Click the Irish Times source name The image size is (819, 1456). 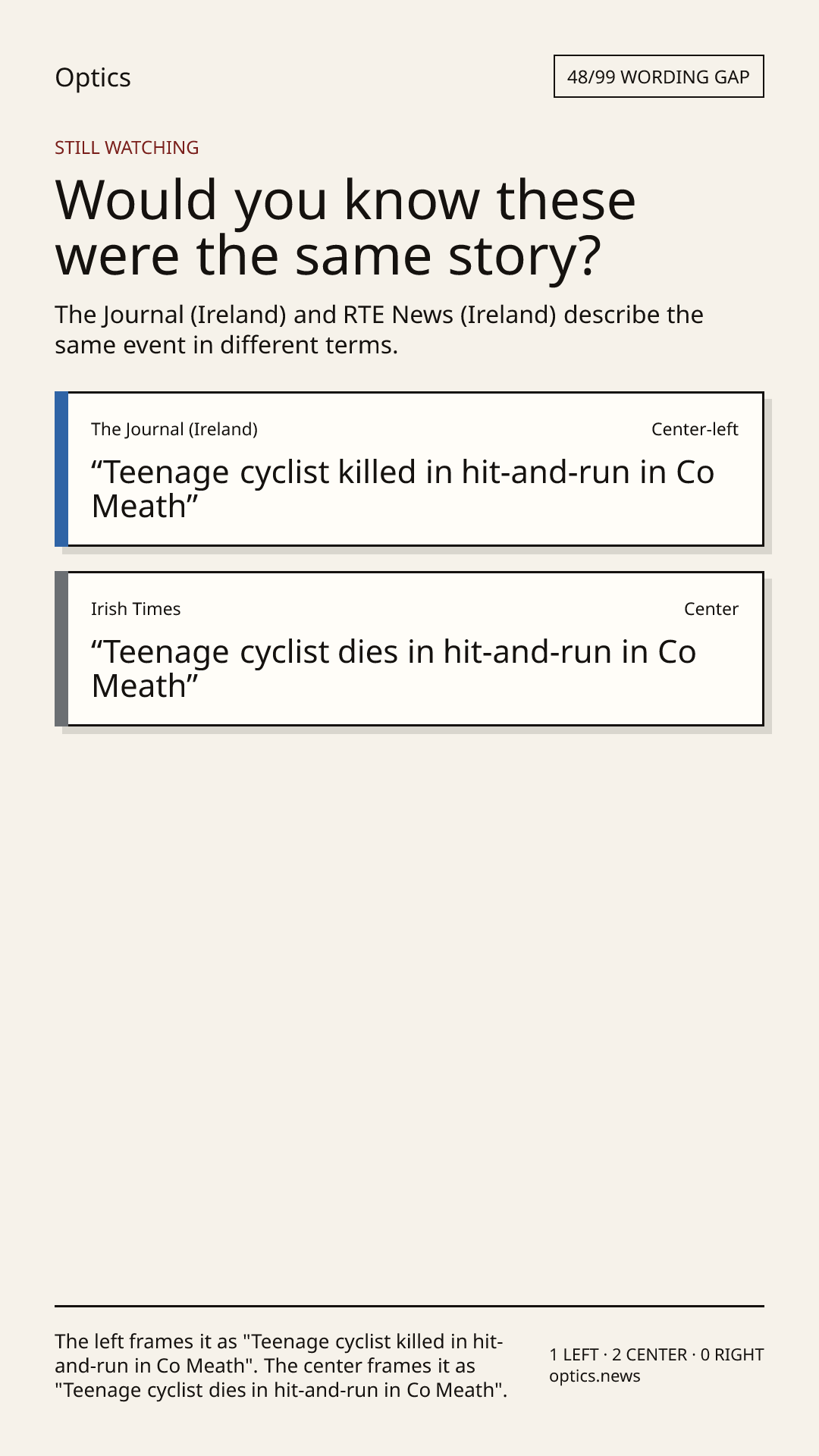click(x=136, y=609)
